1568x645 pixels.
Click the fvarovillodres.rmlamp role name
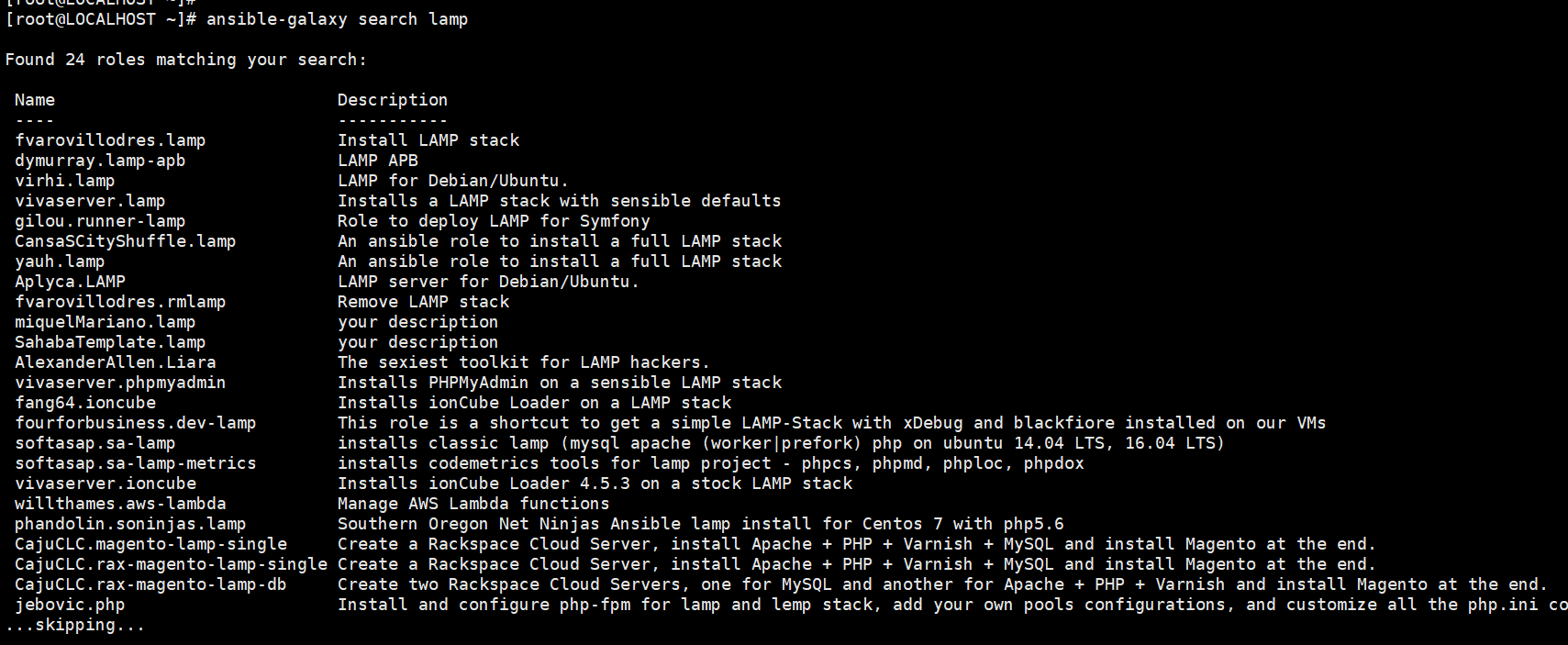(120, 302)
